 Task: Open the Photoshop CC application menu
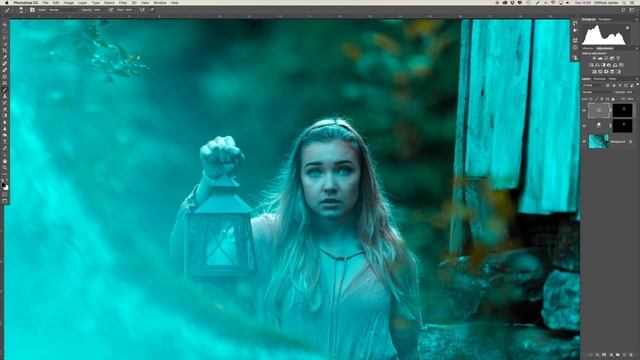(x=26, y=2)
